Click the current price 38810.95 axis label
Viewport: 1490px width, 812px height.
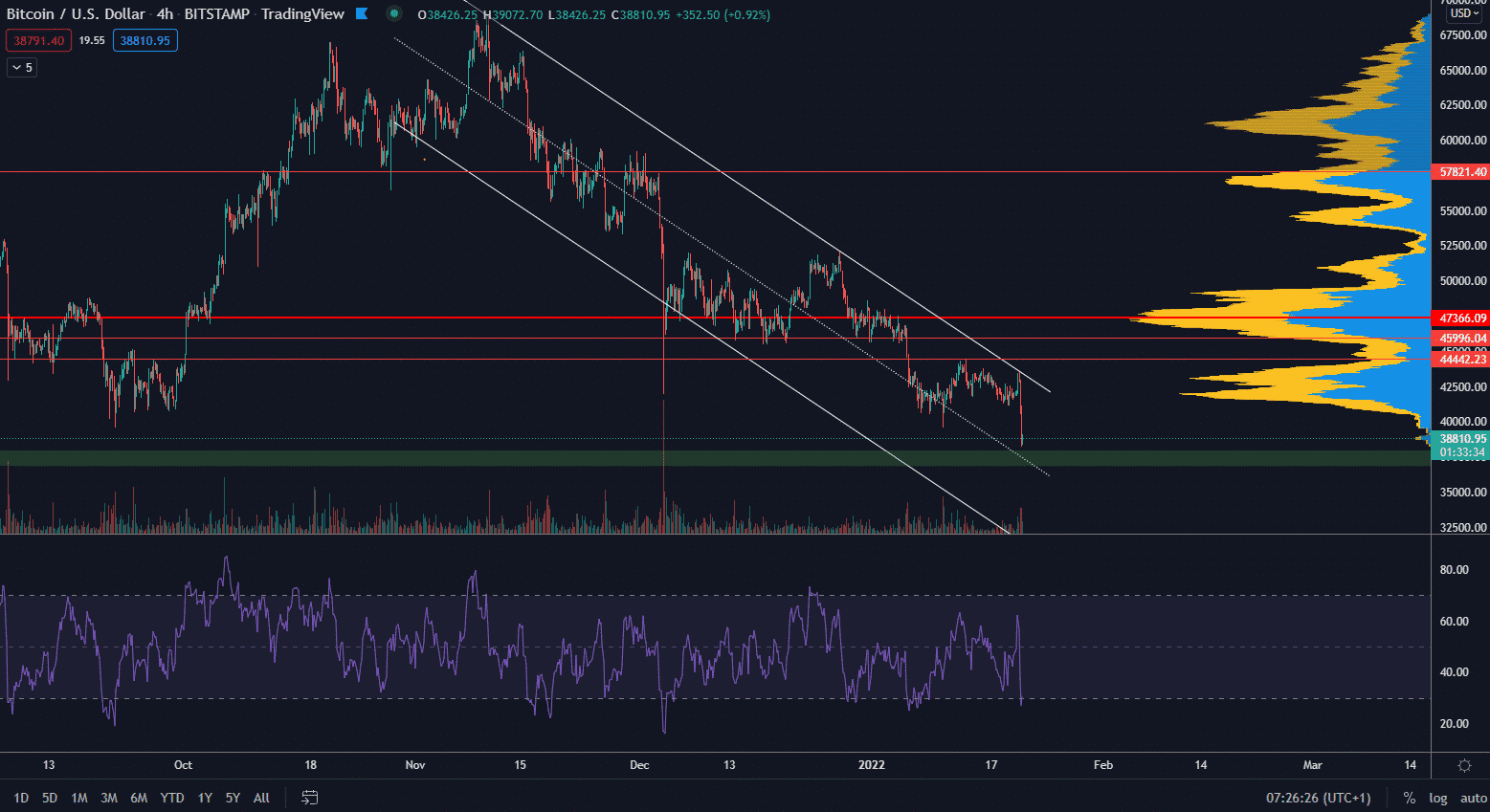point(1462,439)
